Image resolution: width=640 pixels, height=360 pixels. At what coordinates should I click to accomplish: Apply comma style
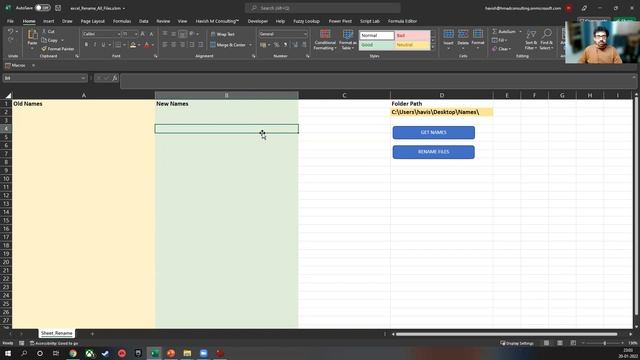pos(285,44)
